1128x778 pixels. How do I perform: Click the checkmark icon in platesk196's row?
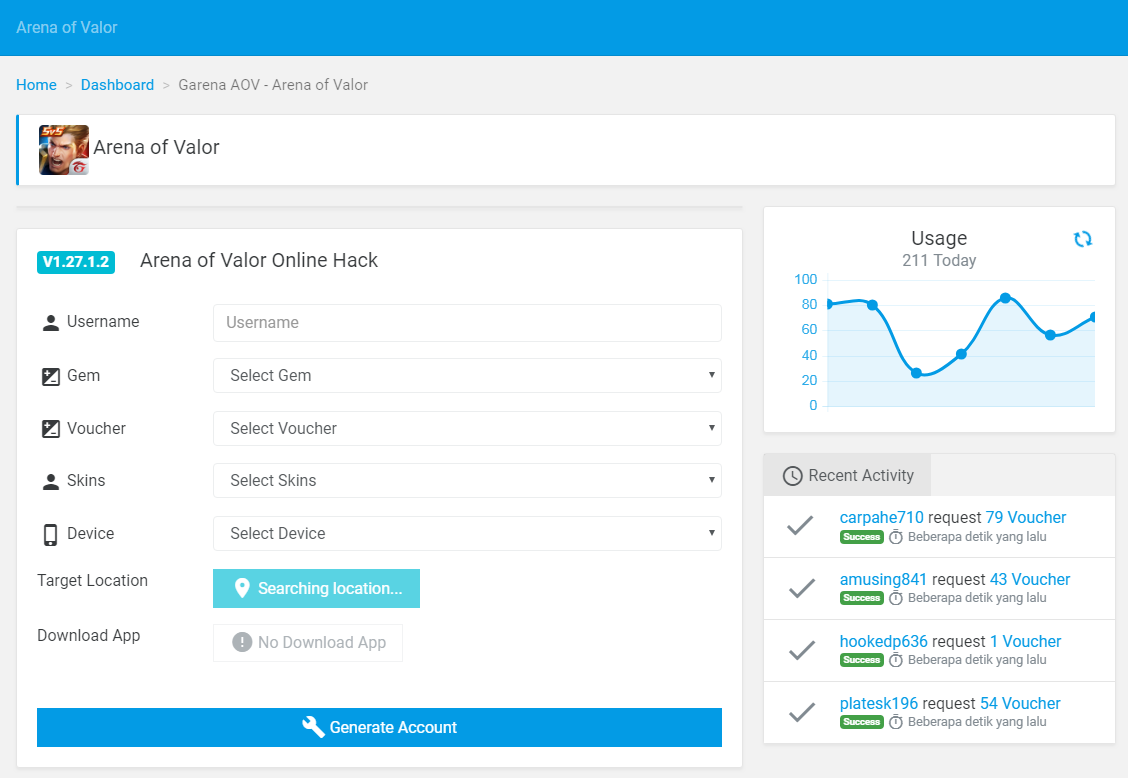click(x=801, y=712)
